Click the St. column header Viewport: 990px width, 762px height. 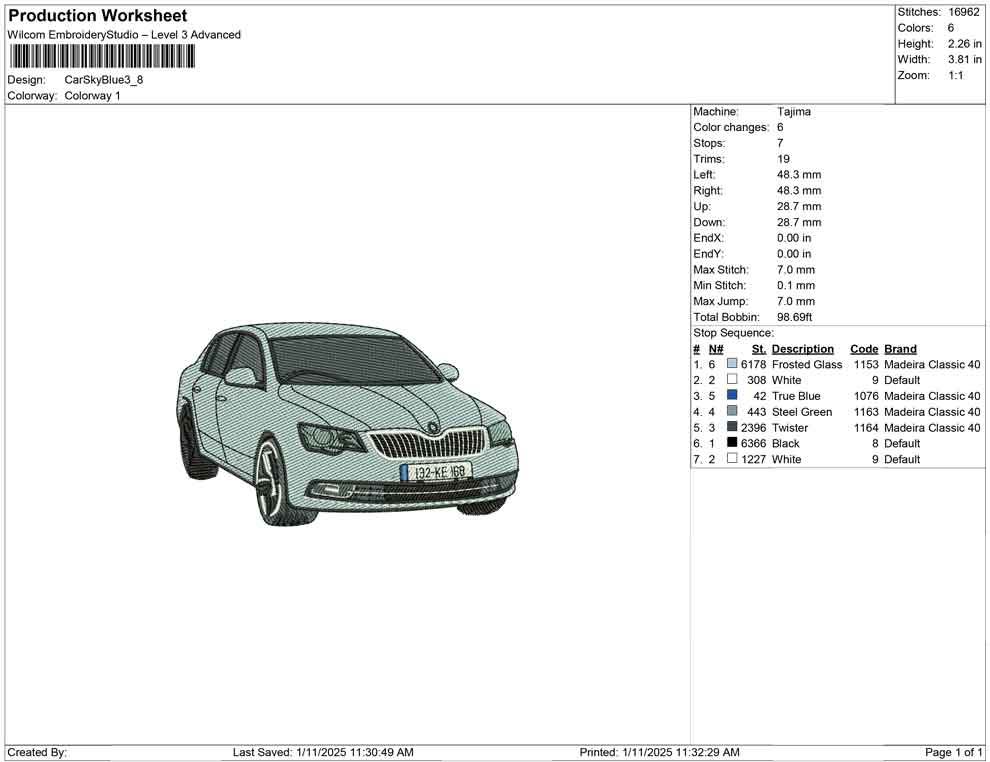point(758,349)
